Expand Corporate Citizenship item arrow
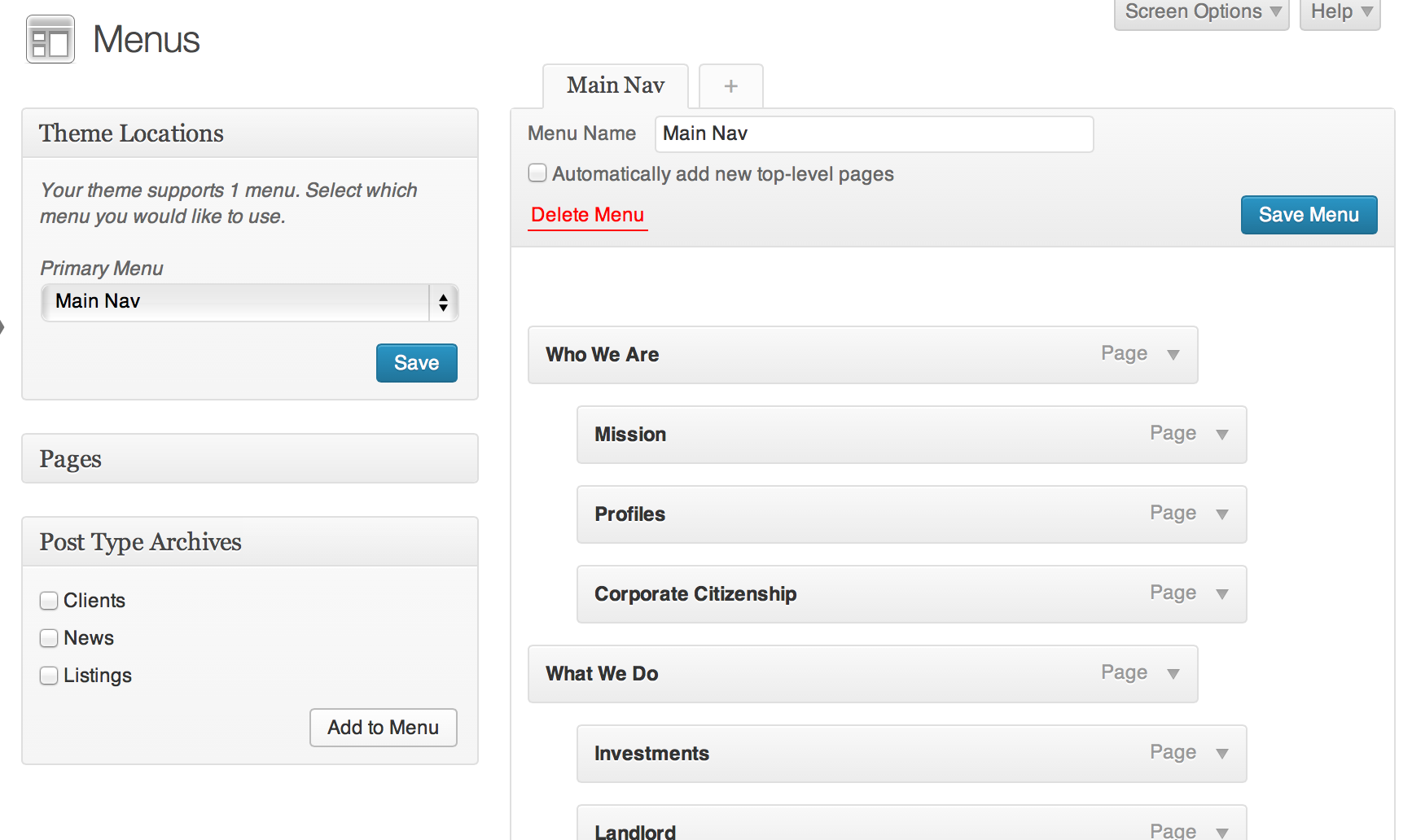Screen dimensions: 1412x840 1221,594
